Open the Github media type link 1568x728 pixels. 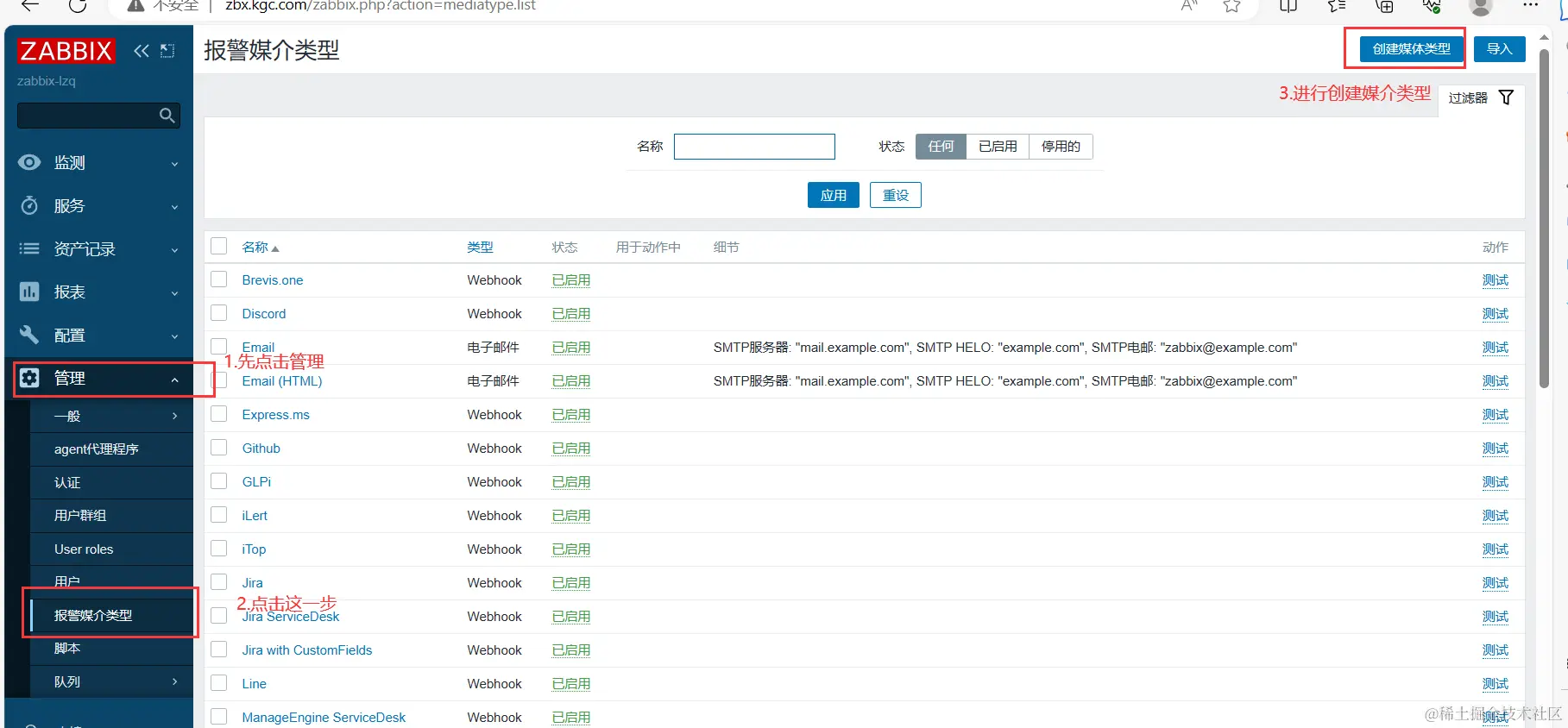[x=261, y=449]
